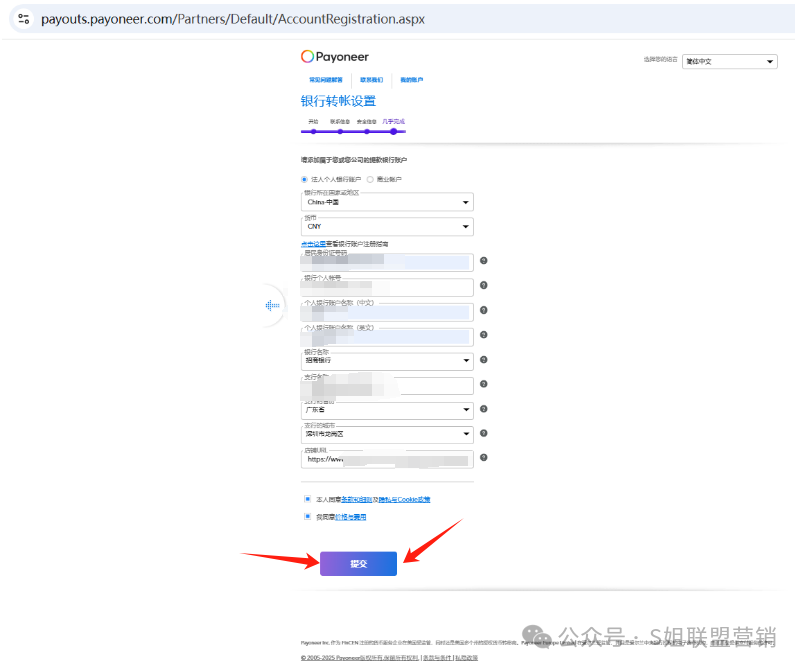Click the 联系信息 step dot on progress bar
Screen dimensions: 802x669
tap(340, 131)
